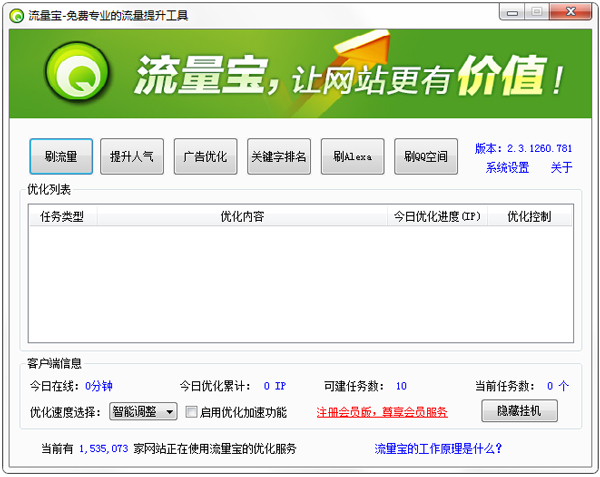600x477 pixels.
Task: Click 当前任务数 value 0 个
Action: point(558,386)
